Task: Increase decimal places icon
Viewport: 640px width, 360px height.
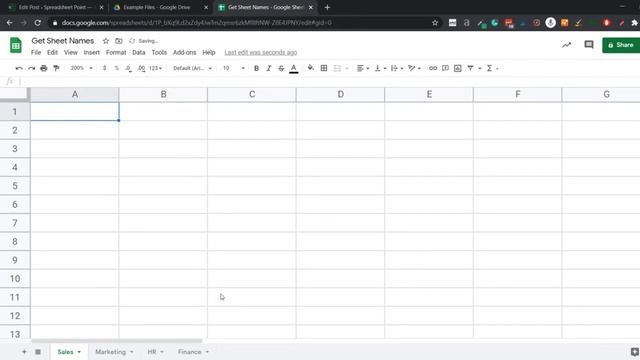Action: point(141,68)
